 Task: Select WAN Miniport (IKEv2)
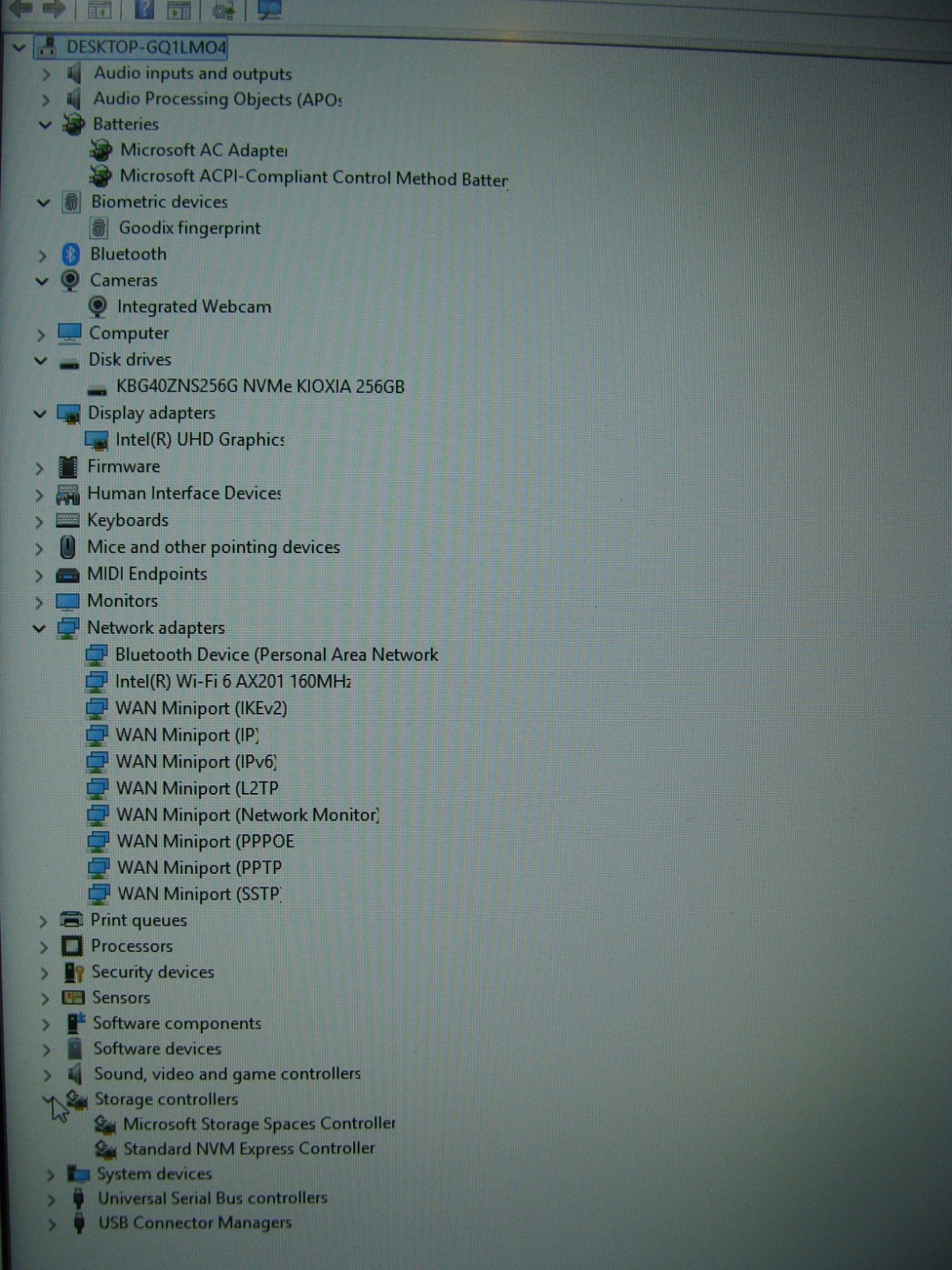(202, 708)
